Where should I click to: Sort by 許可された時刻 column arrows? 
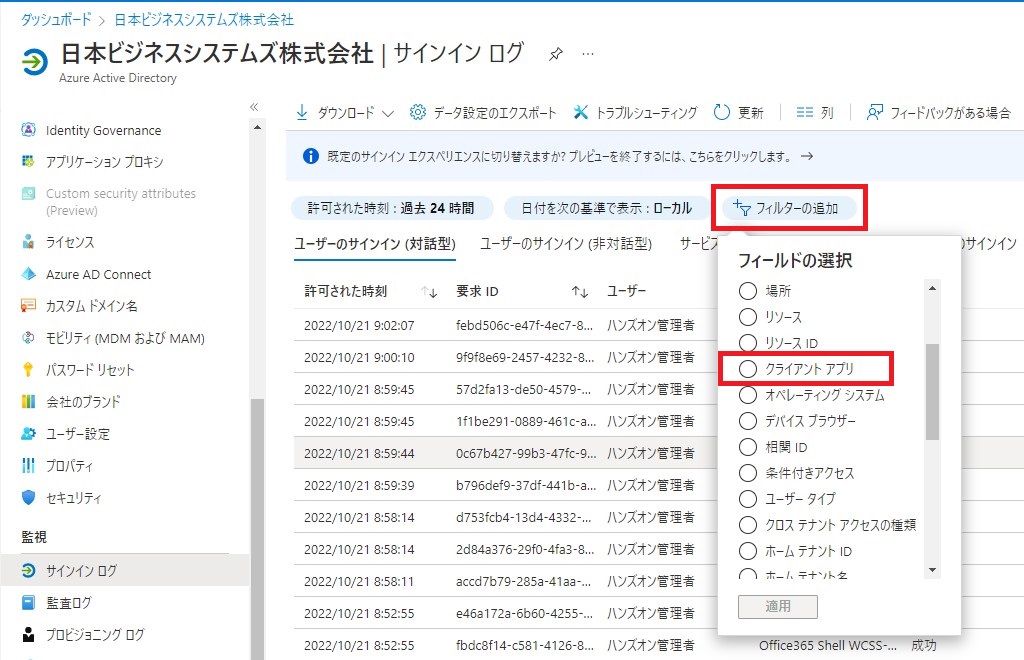(429, 292)
